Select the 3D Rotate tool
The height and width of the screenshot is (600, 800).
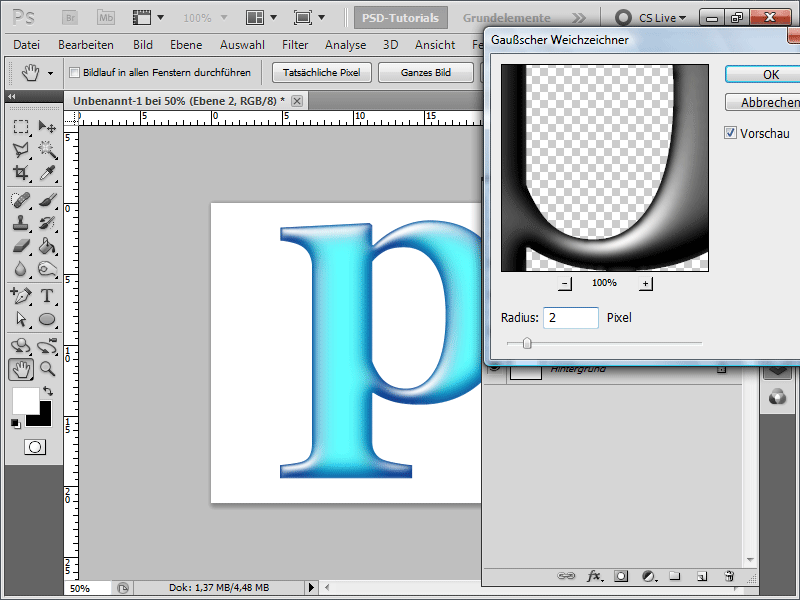(x=21, y=346)
